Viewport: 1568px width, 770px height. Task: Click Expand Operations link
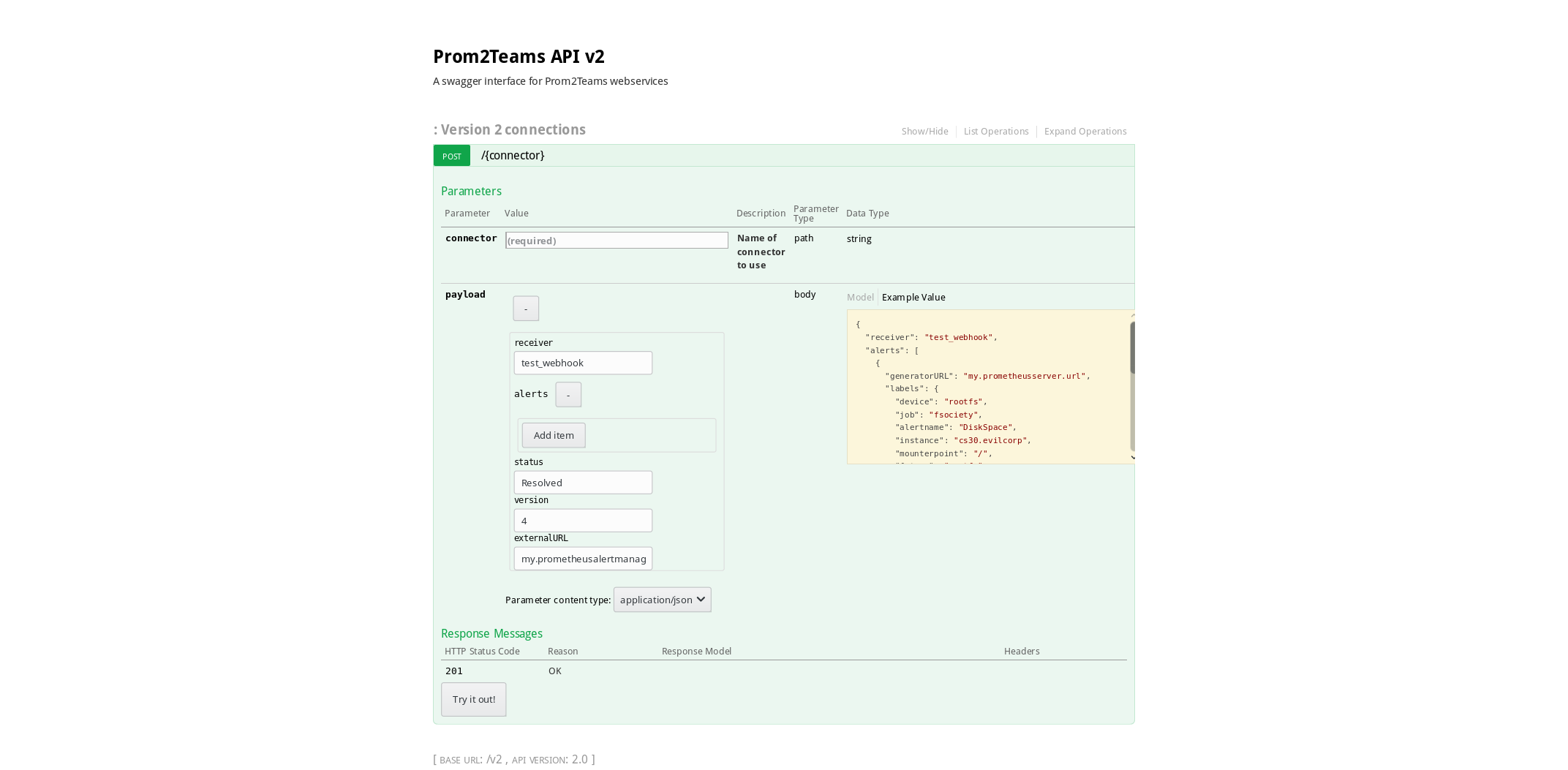[x=1085, y=131]
